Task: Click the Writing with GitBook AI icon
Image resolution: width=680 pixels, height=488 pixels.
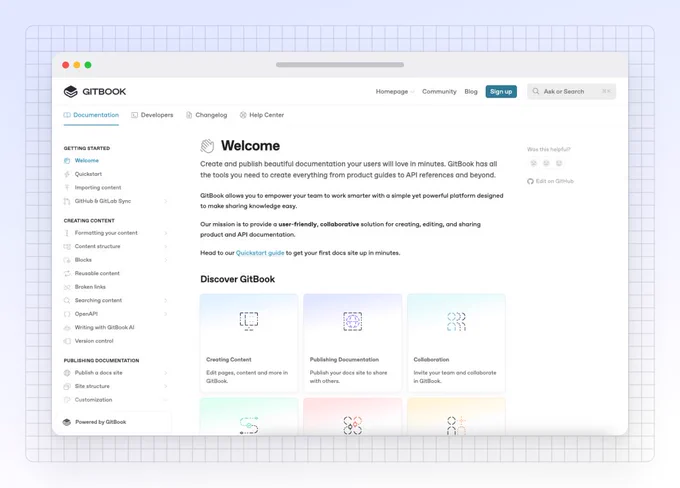Action: point(67,328)
